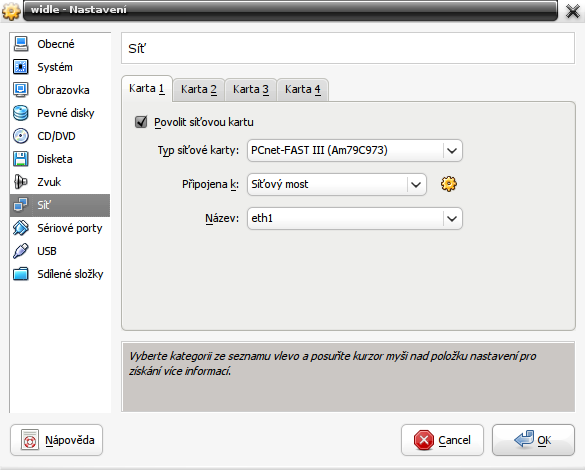The image size is (585, 470).
Task: Open the CD/DVD disc icon
Action: (21, 136)
